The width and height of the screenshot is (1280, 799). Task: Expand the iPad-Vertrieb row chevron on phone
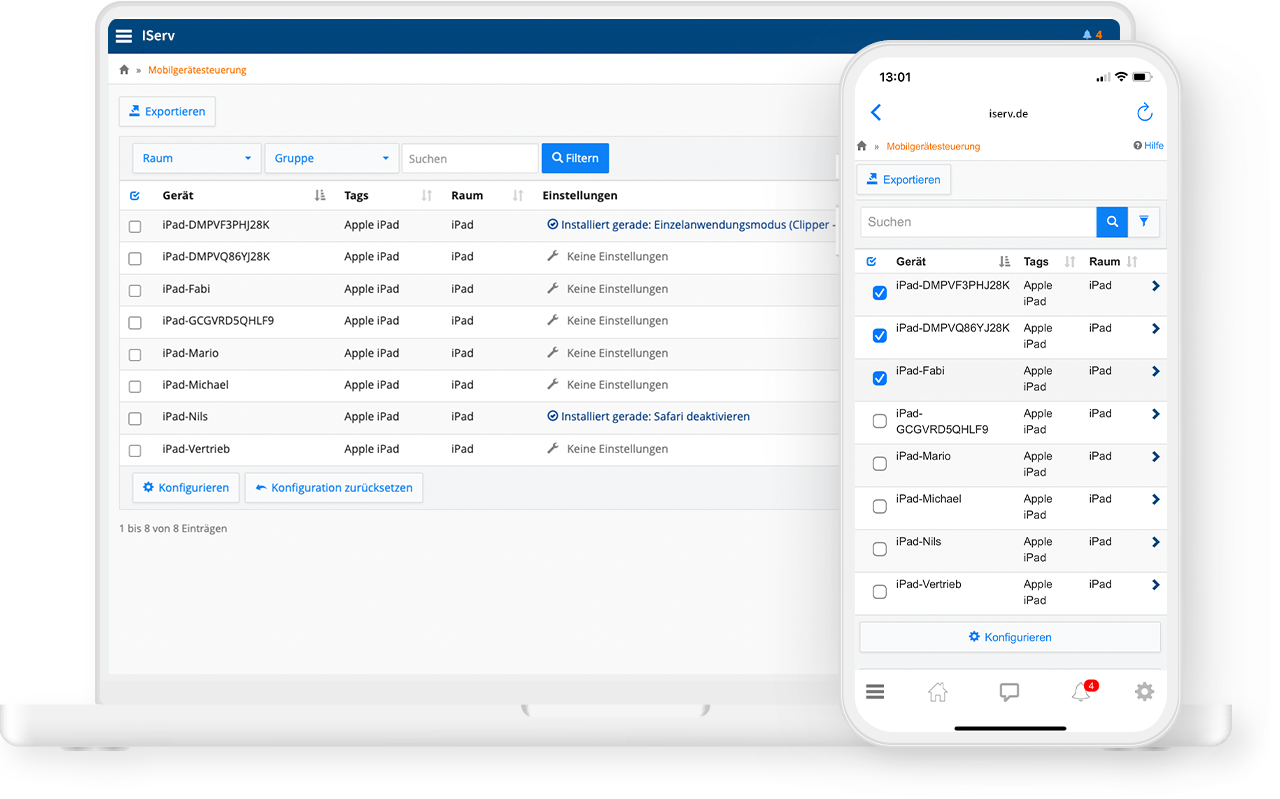click(x=1156, y=585)
